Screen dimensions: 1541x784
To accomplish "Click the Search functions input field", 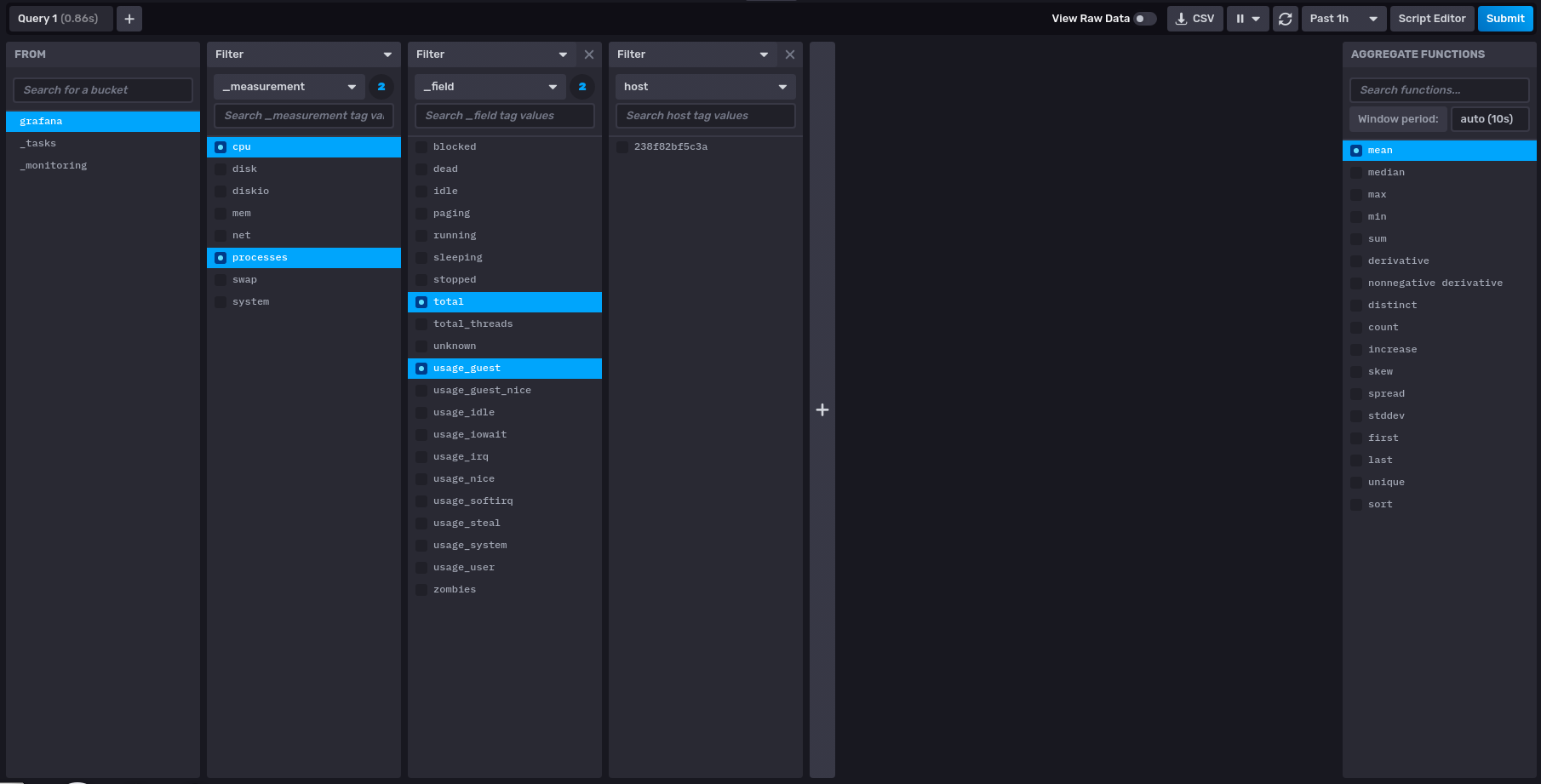I will 1440,90.
